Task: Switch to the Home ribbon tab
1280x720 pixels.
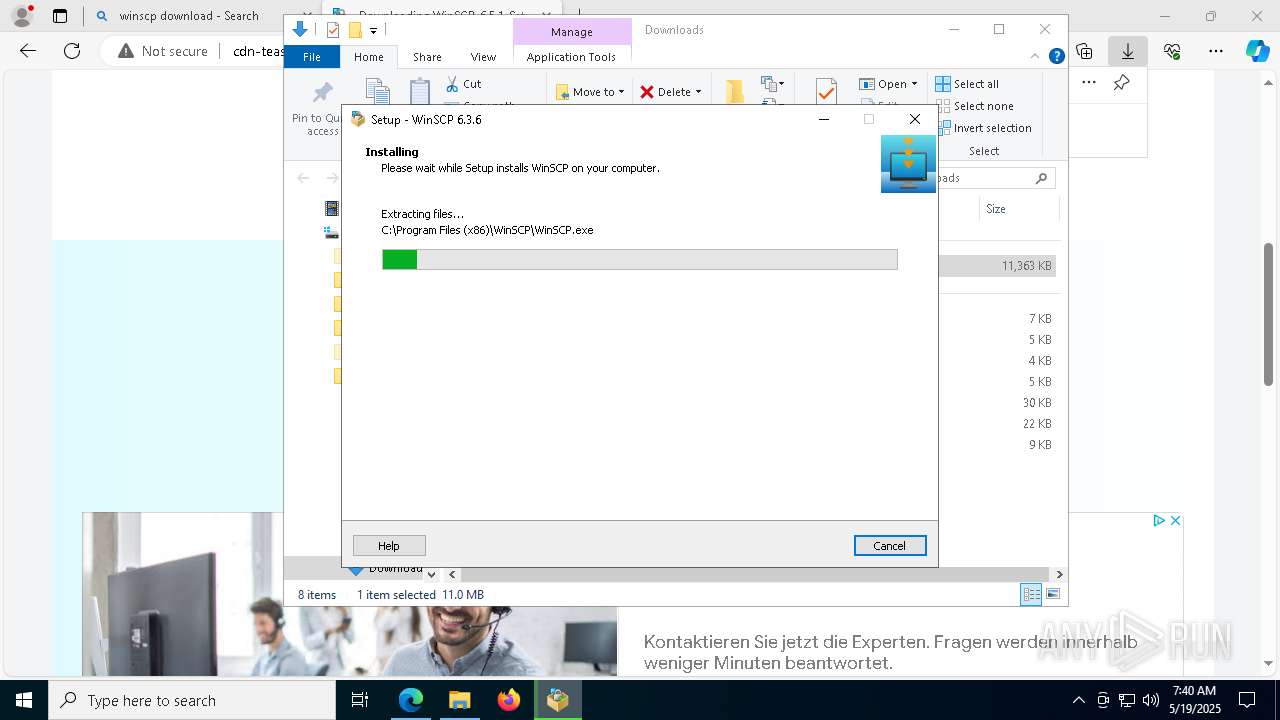Action: click(x=368, y=57)
